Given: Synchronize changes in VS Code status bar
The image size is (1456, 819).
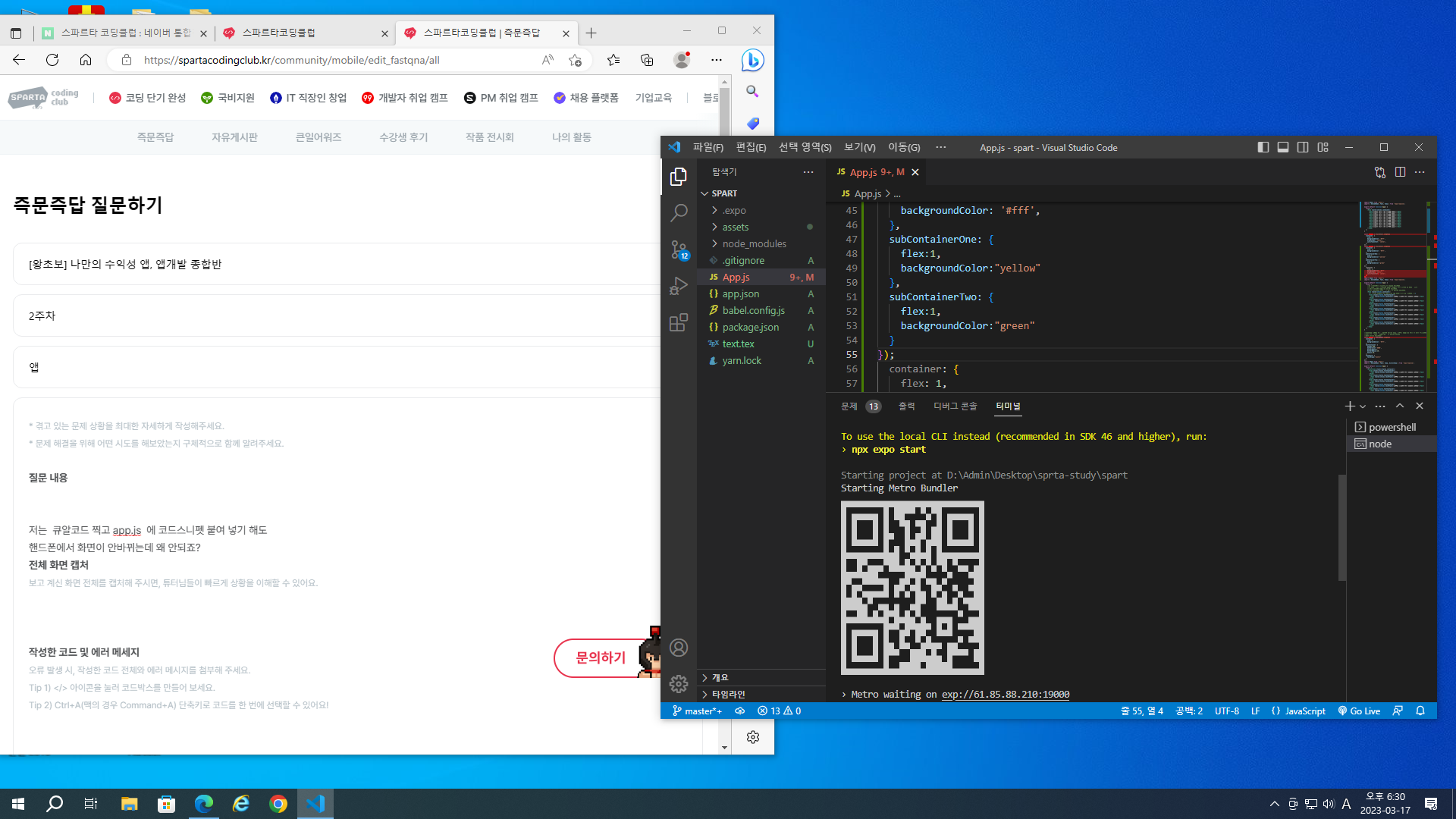Looking at the screenshot, I should coord(739,711).
